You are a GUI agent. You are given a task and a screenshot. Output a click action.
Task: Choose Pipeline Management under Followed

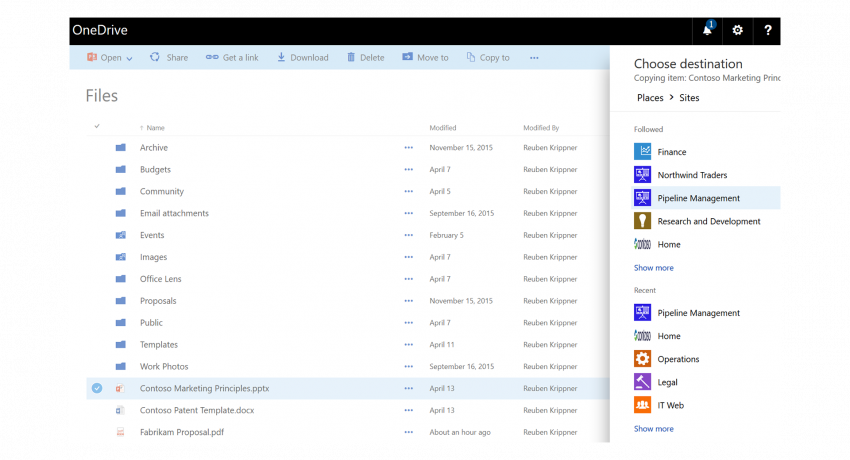pos(706,198)
